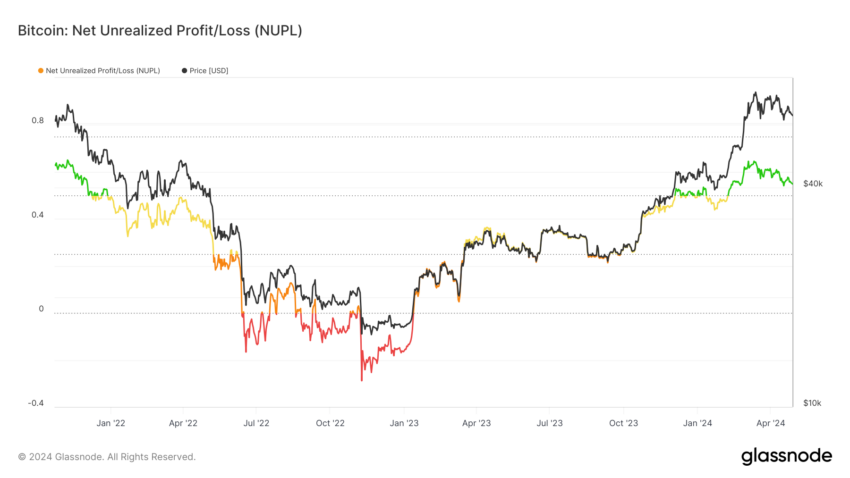The image size is (850, 478).
Task: Click the 0.8 left-axis NUPL label
Action: 37,120
